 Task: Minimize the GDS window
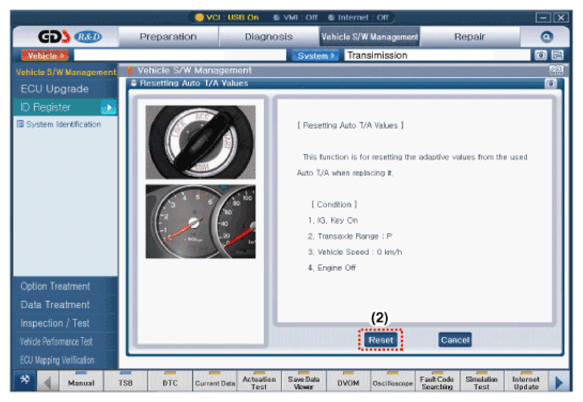point(543,17)
